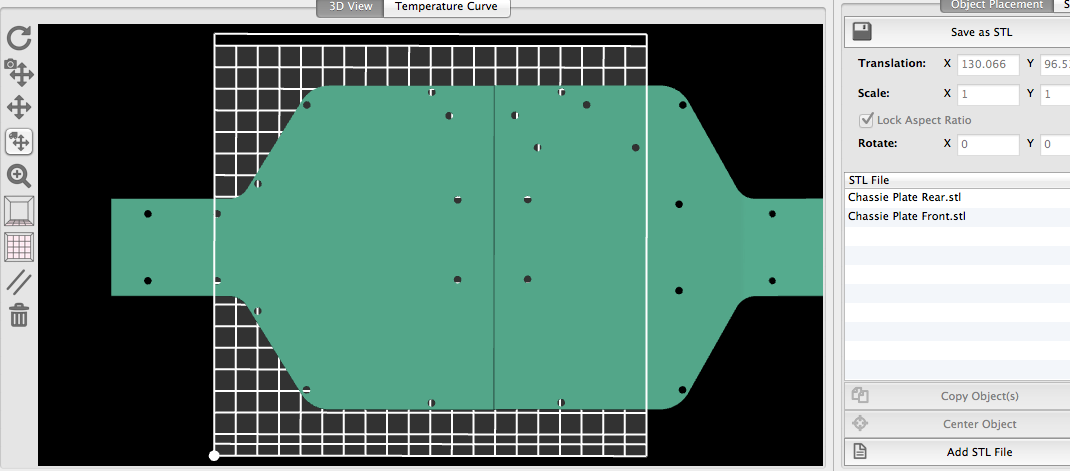Click the Translation X input field
This screenshot has height=471, width=1070.
click(988, 64)
